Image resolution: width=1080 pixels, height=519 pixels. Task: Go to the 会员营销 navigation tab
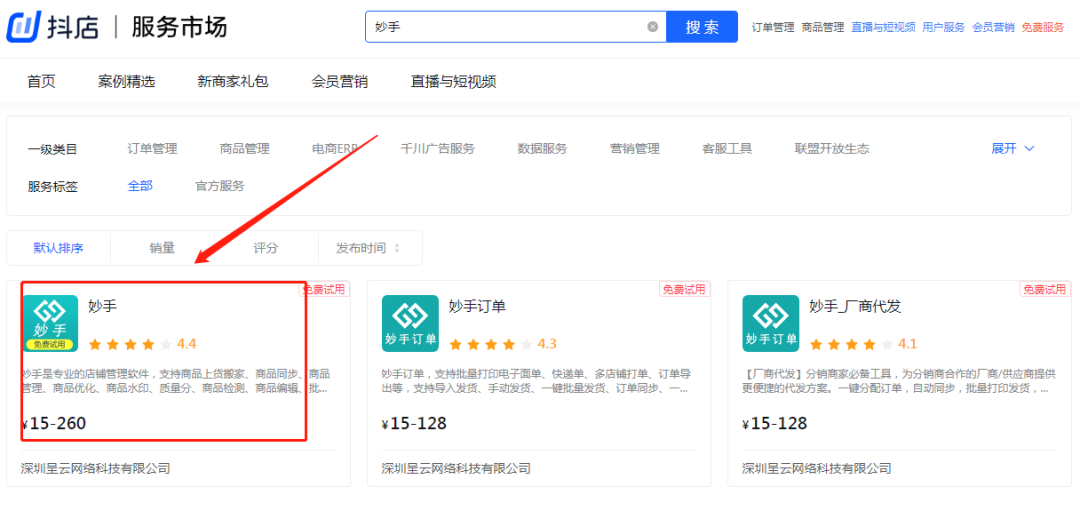click(340, 81)
